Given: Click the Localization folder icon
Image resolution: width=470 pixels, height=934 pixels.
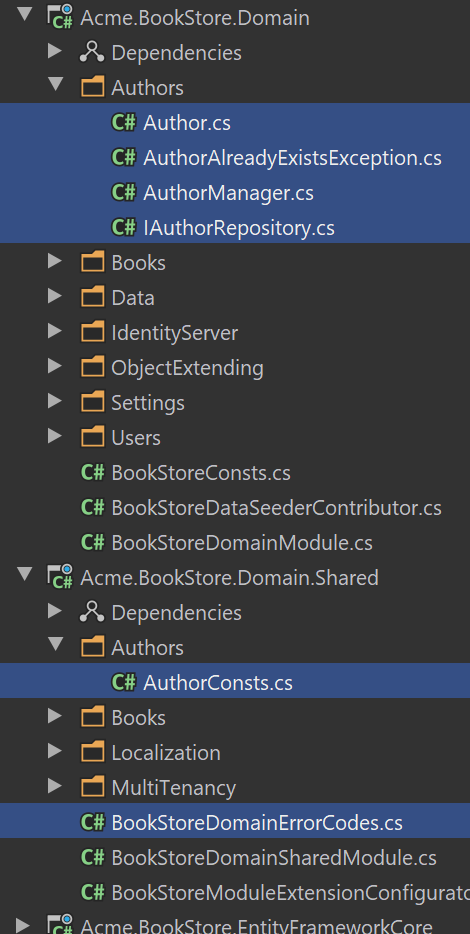Looking at the screenshot, I should click(x=92, y=752).
